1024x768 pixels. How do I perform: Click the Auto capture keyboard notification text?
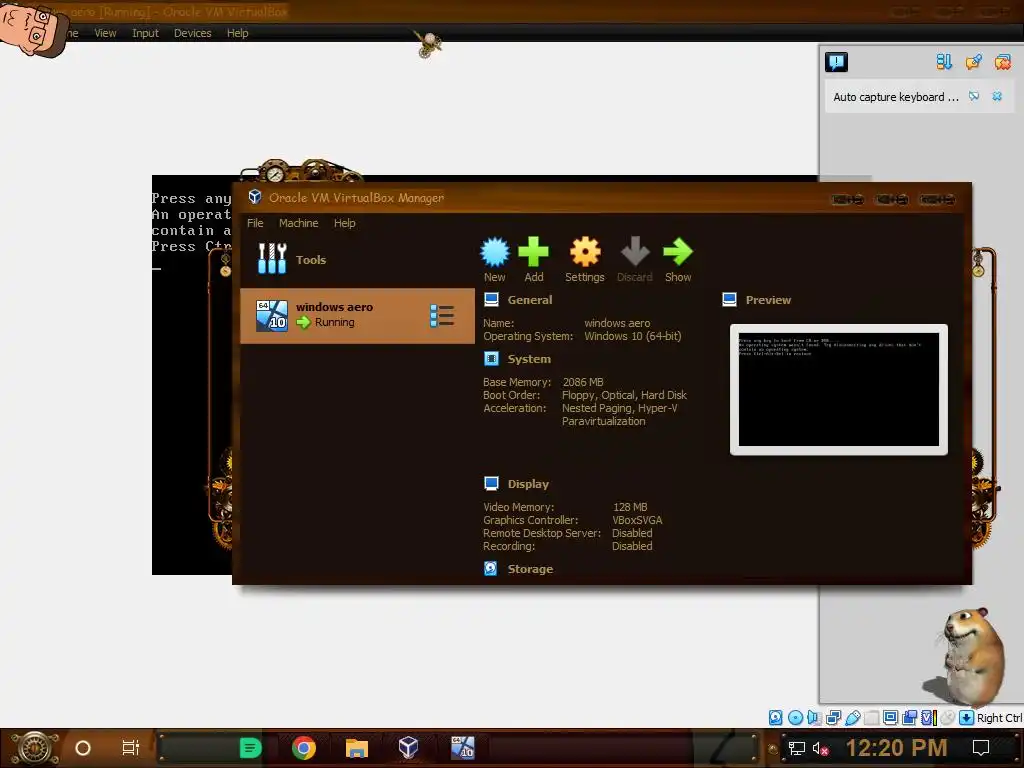(895, 97)
